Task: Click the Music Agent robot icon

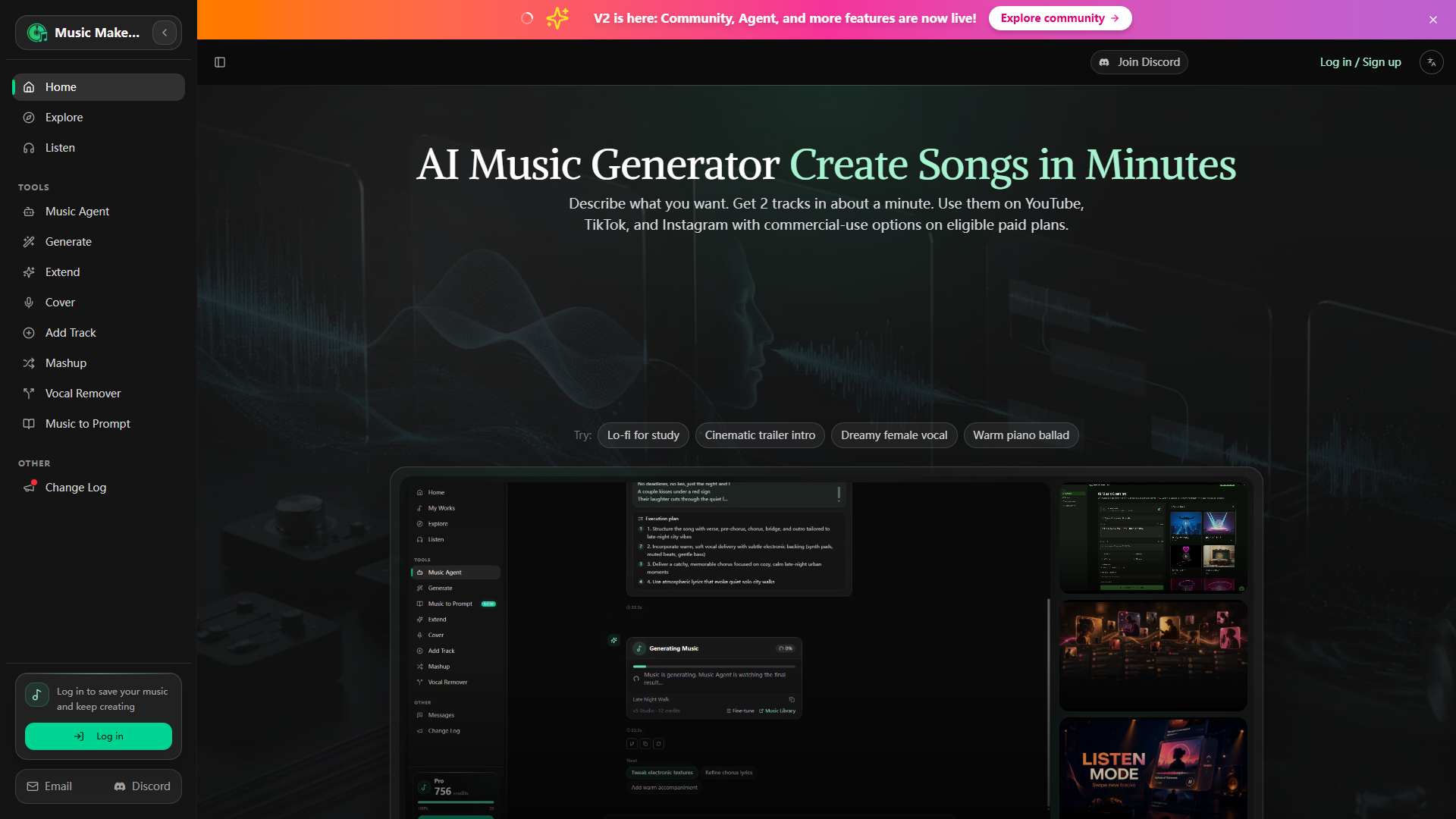Action: pyautogui.click(x=29, y=212)
